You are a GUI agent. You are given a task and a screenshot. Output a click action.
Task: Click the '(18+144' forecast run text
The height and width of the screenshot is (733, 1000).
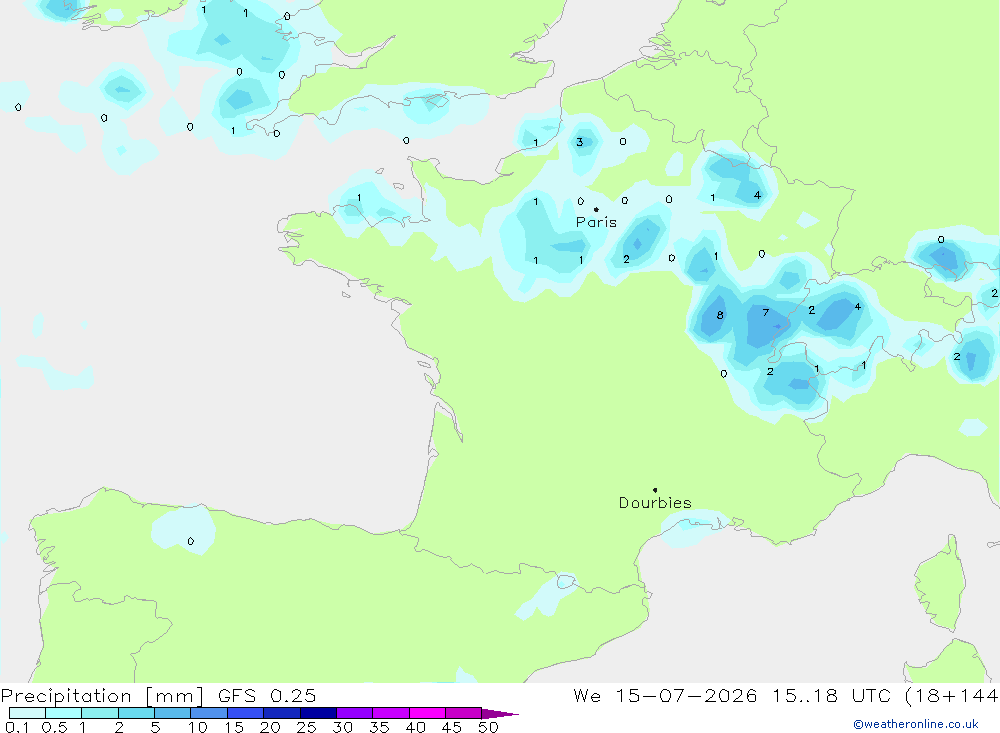tap(952, 696)
